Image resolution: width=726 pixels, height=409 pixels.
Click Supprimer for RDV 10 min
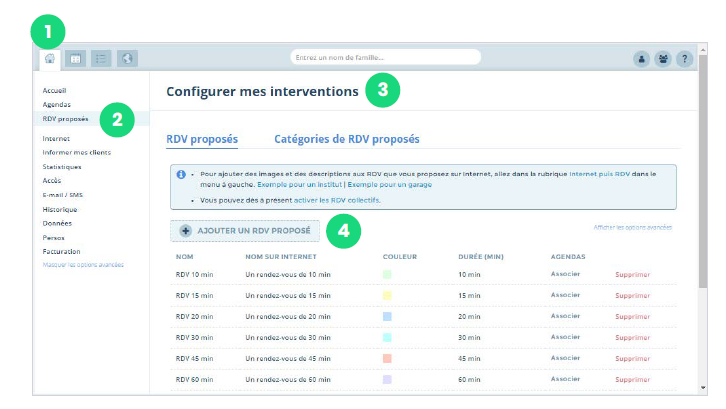point(632,274)
